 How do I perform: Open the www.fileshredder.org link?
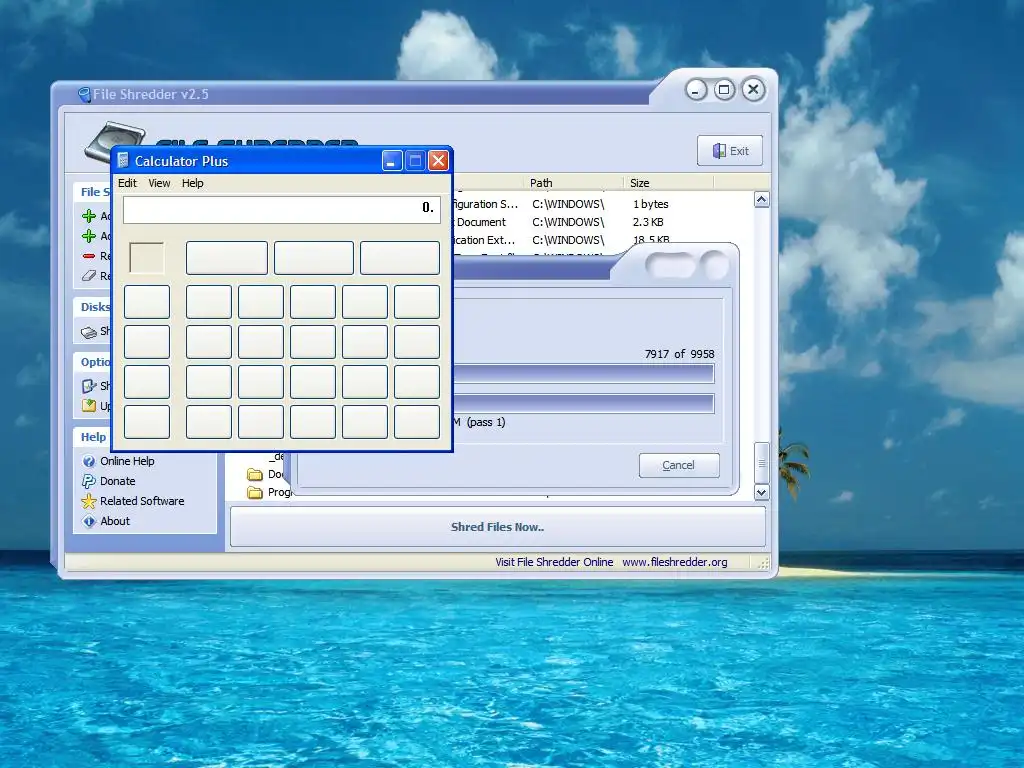point(675,562)
